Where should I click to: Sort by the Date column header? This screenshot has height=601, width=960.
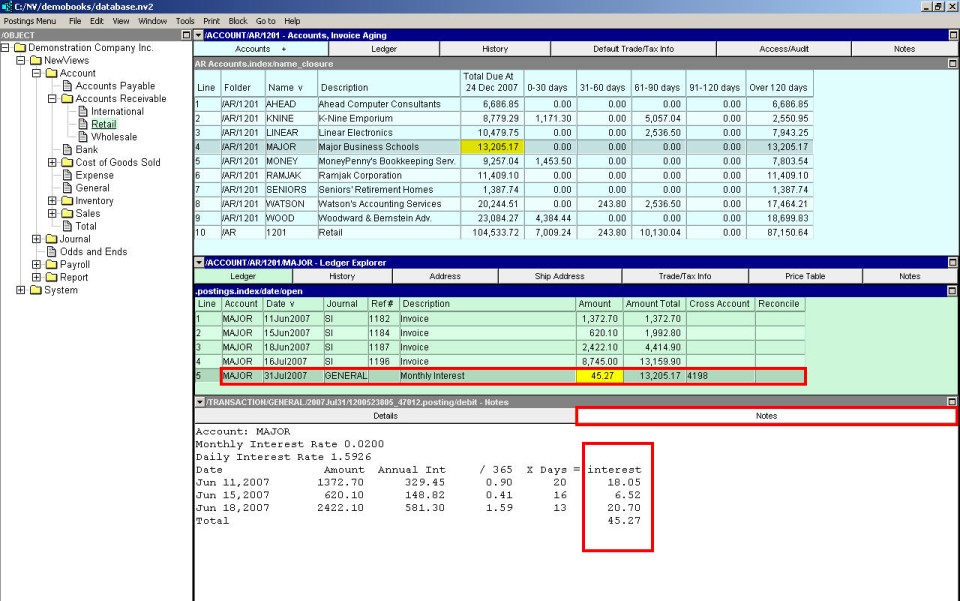[280, 303]
